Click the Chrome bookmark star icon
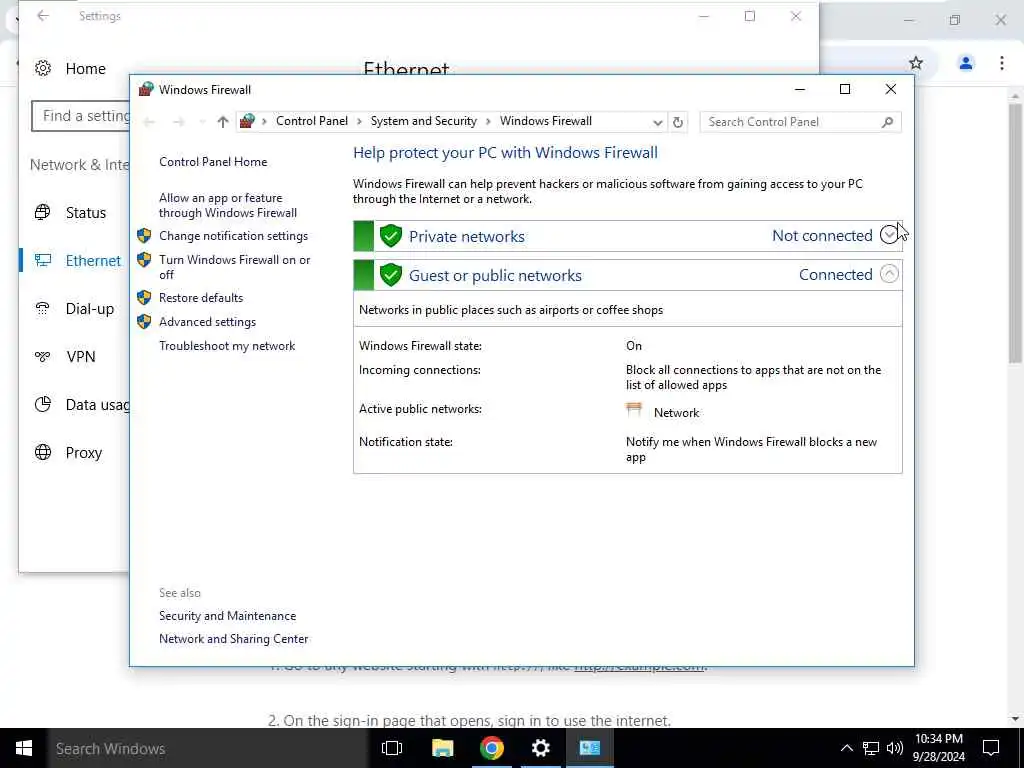Image resolution: width=1024 pixels, height=768 pixels. [x=916, y=63]
